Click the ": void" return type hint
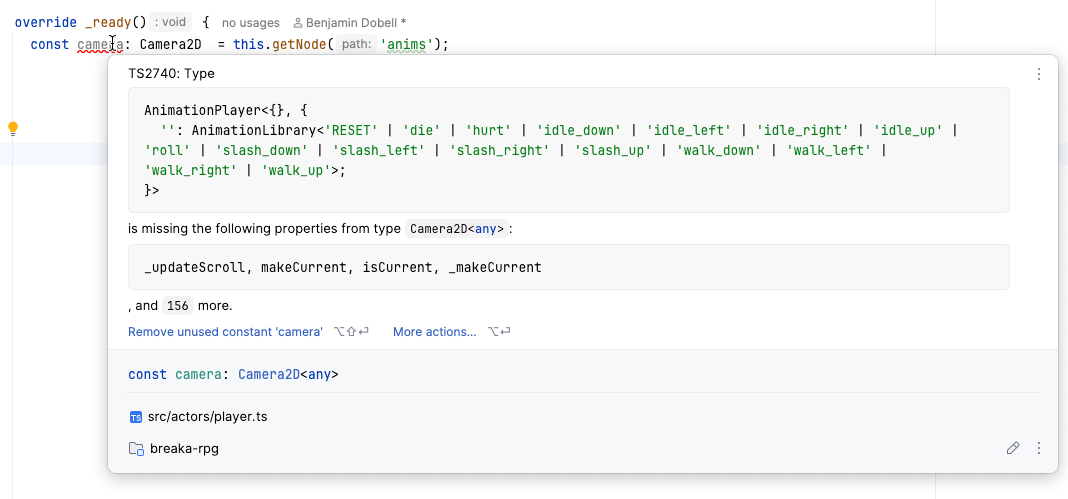The height and width of the screenshot is (499, 1068). coord(171,22)
